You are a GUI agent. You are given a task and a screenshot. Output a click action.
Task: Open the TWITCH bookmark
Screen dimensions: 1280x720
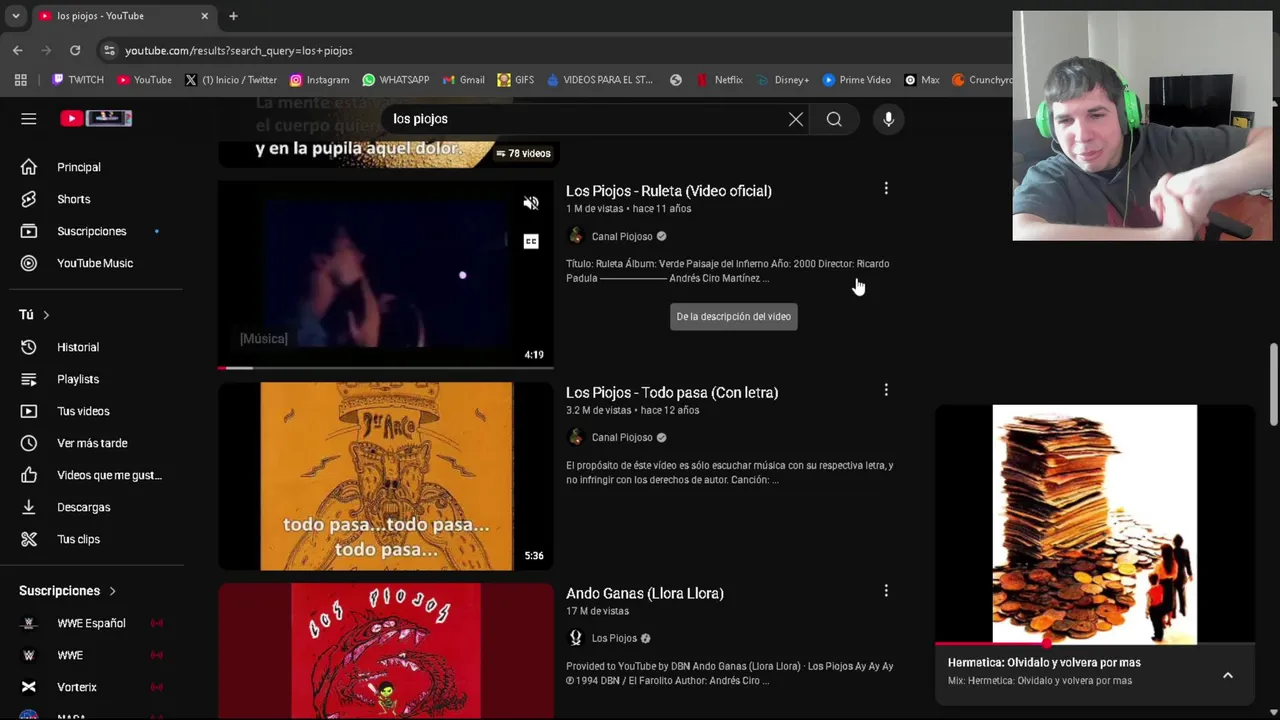(78, 80)
